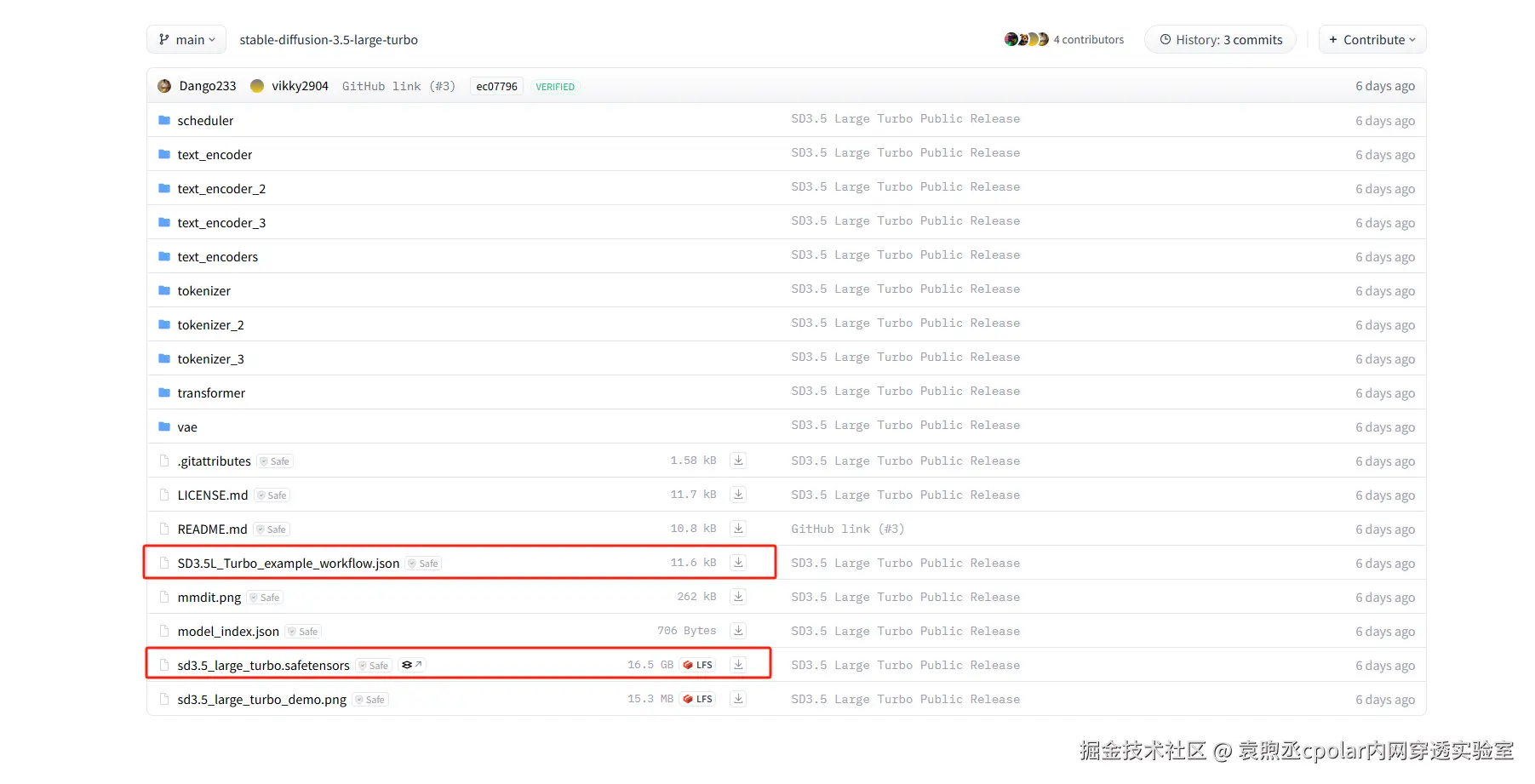Screen dimensions: 1535x784
Task: Click the vae folder icon
Action: 164,426
